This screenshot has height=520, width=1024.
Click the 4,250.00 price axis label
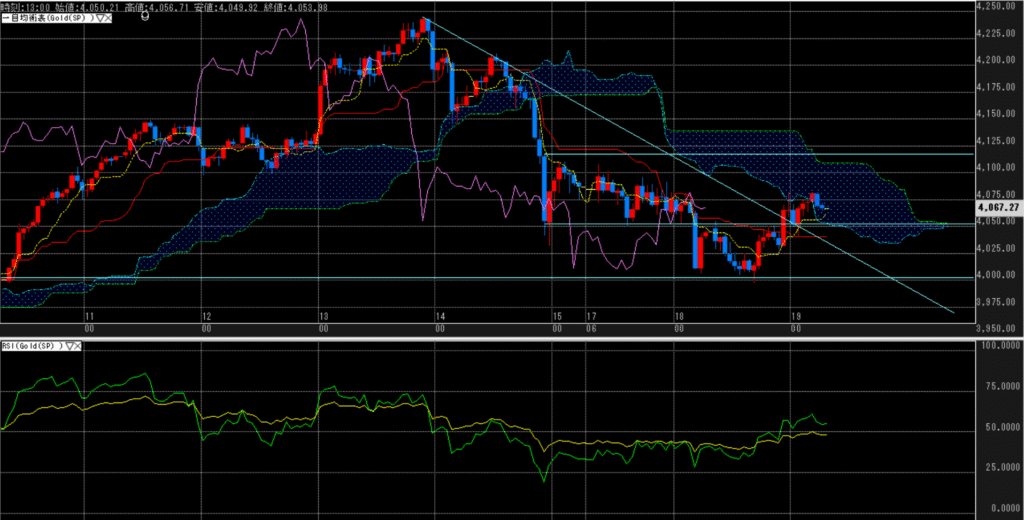[x=996, y=7]
